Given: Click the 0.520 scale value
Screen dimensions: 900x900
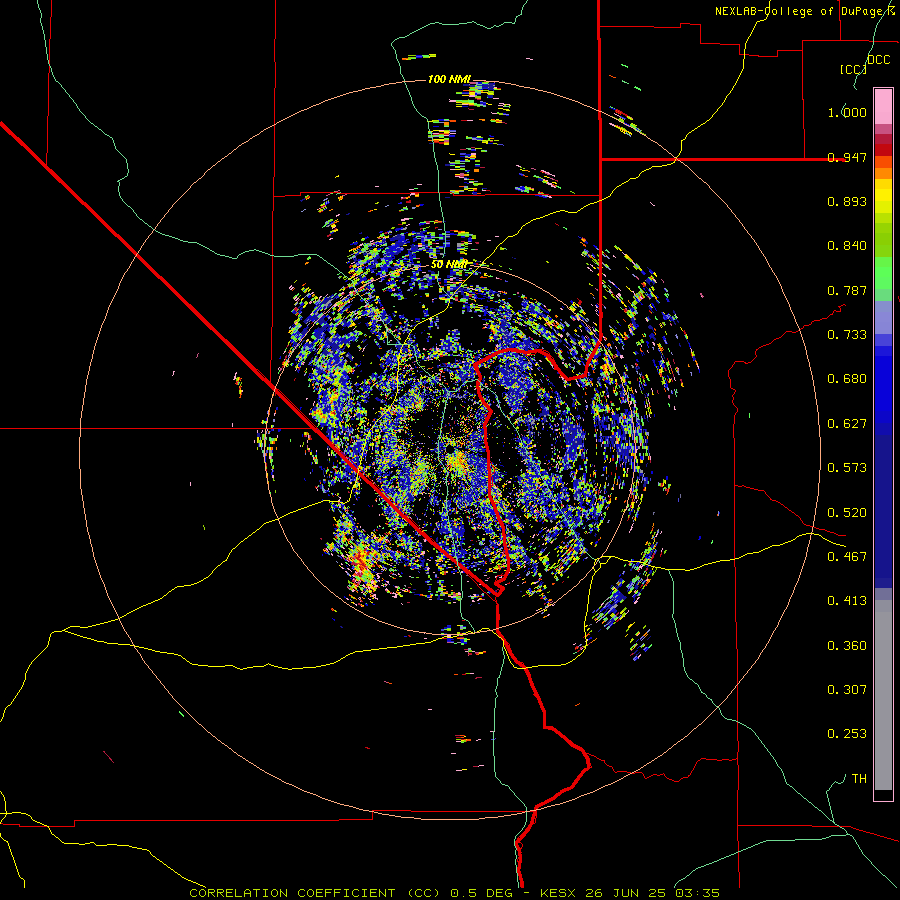Looking at the screenshot, I should tap(847, 513).
